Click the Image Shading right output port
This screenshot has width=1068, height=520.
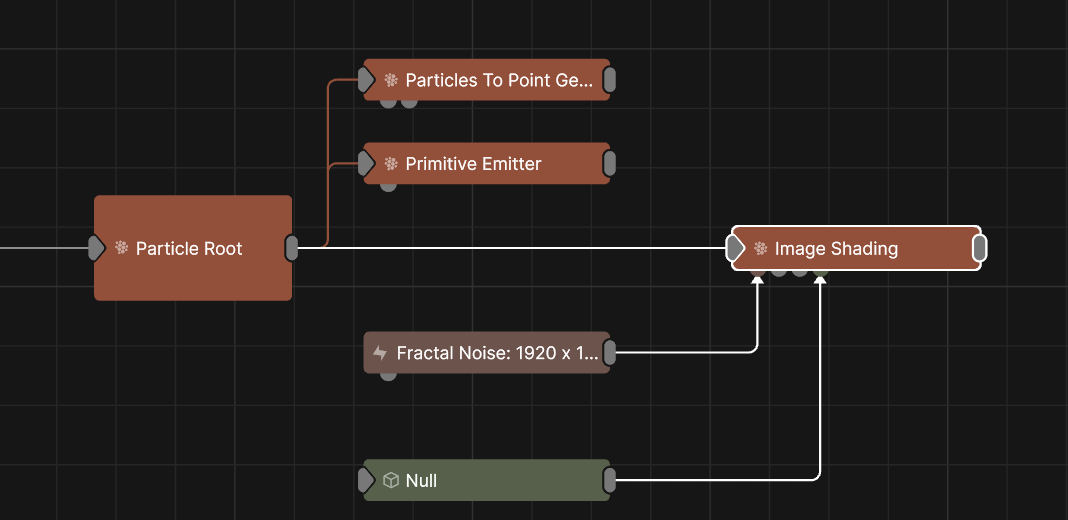(x=980, y=248)
